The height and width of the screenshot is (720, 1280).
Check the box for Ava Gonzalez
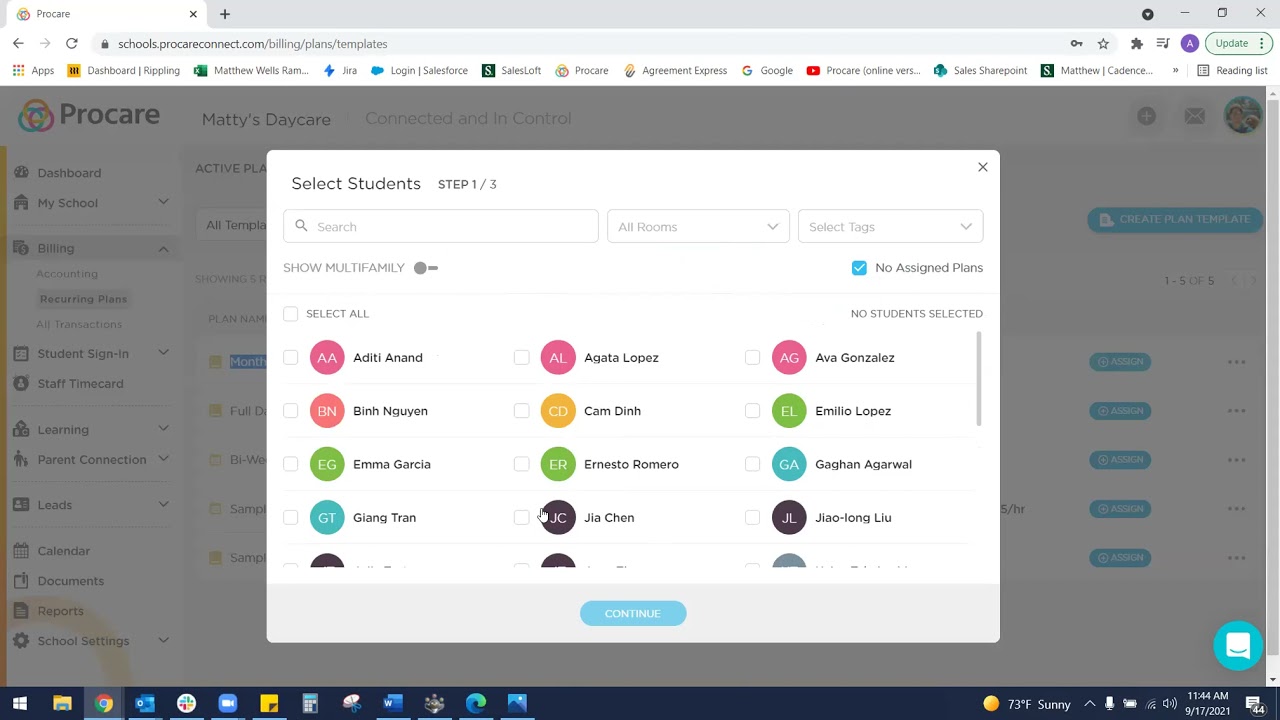[x=752, y=357]
